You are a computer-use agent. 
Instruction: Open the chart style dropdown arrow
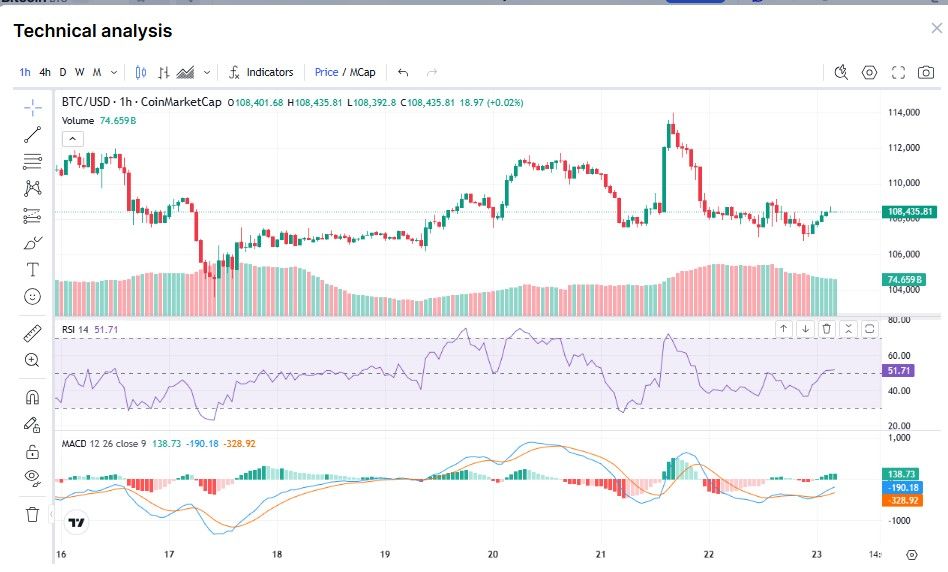[x=207, y=72]
